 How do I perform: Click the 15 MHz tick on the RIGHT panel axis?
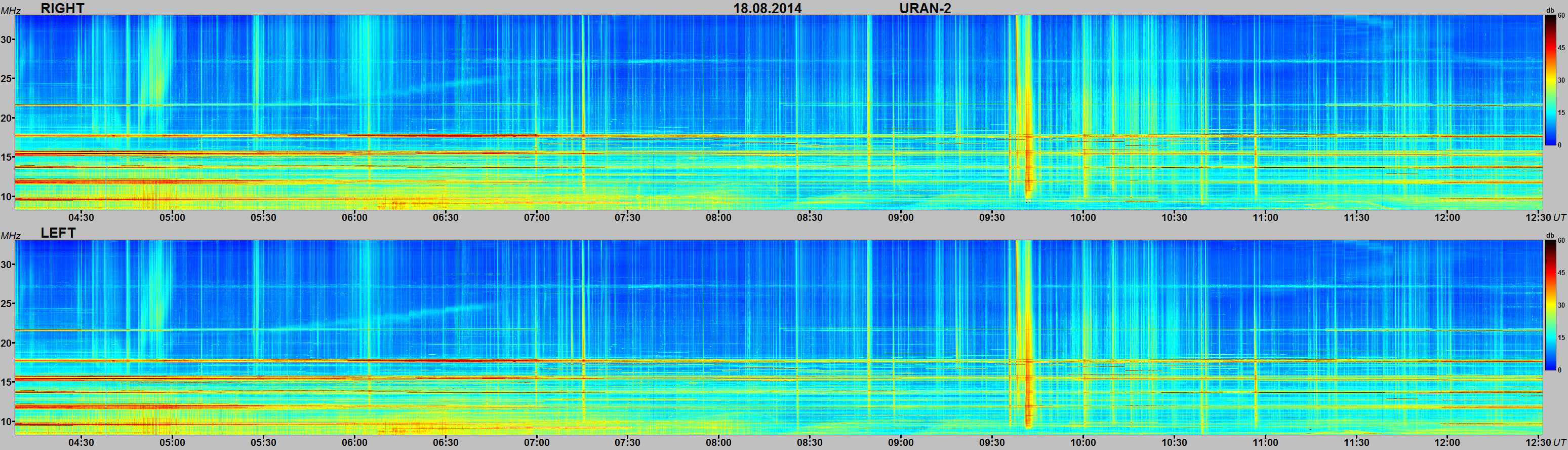7,157
